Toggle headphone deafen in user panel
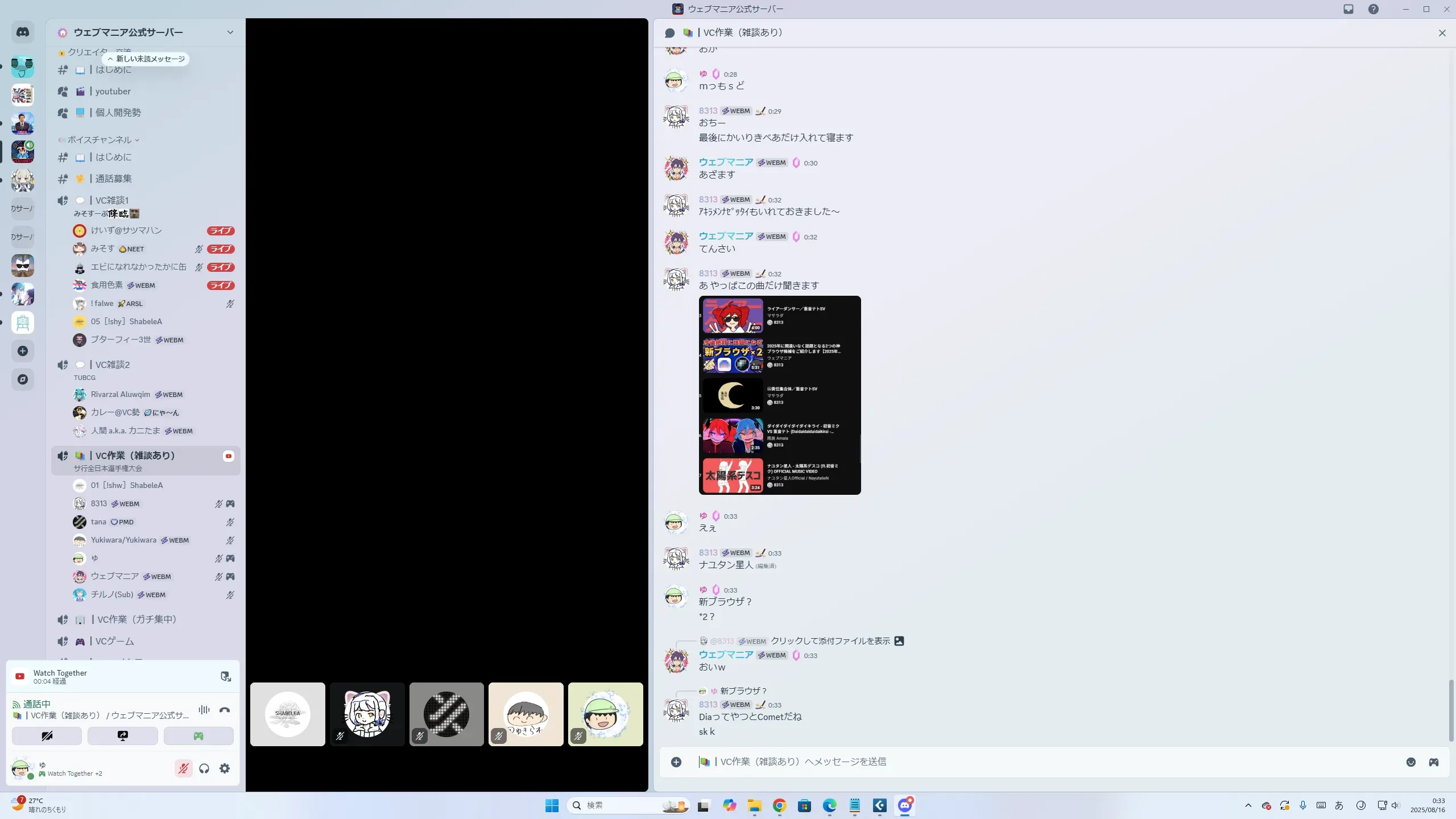This screenshot has height=819, width=1456. [x=204, y=768]
